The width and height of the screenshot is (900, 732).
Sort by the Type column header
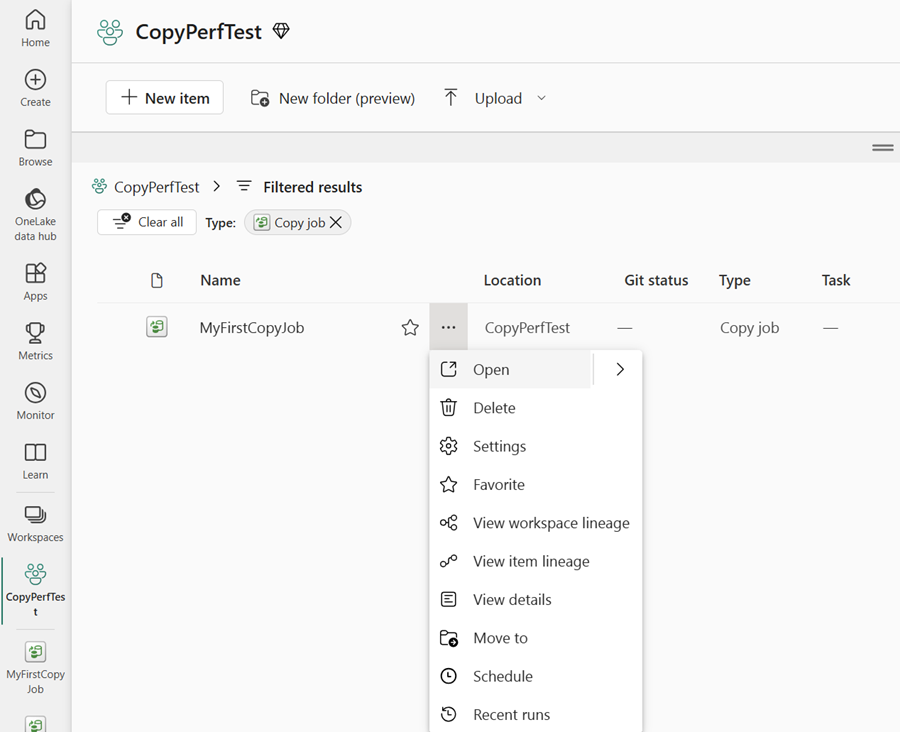point(735,280)
